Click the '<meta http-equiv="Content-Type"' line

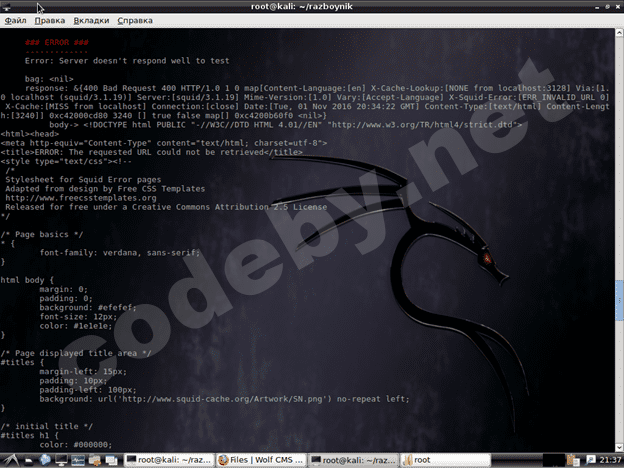(164, 143)
